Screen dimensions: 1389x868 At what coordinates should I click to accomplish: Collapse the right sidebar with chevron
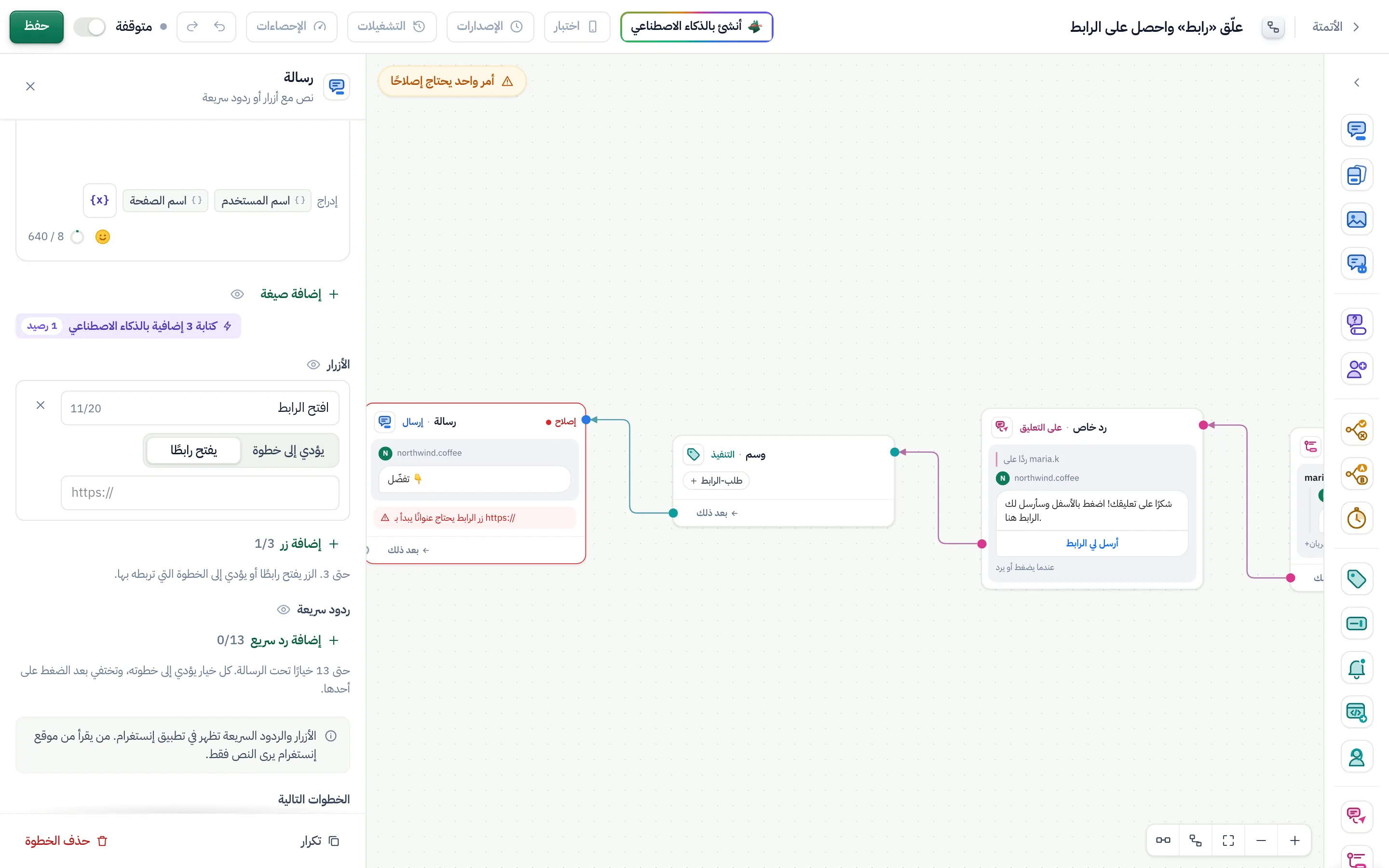(1356, 82)
